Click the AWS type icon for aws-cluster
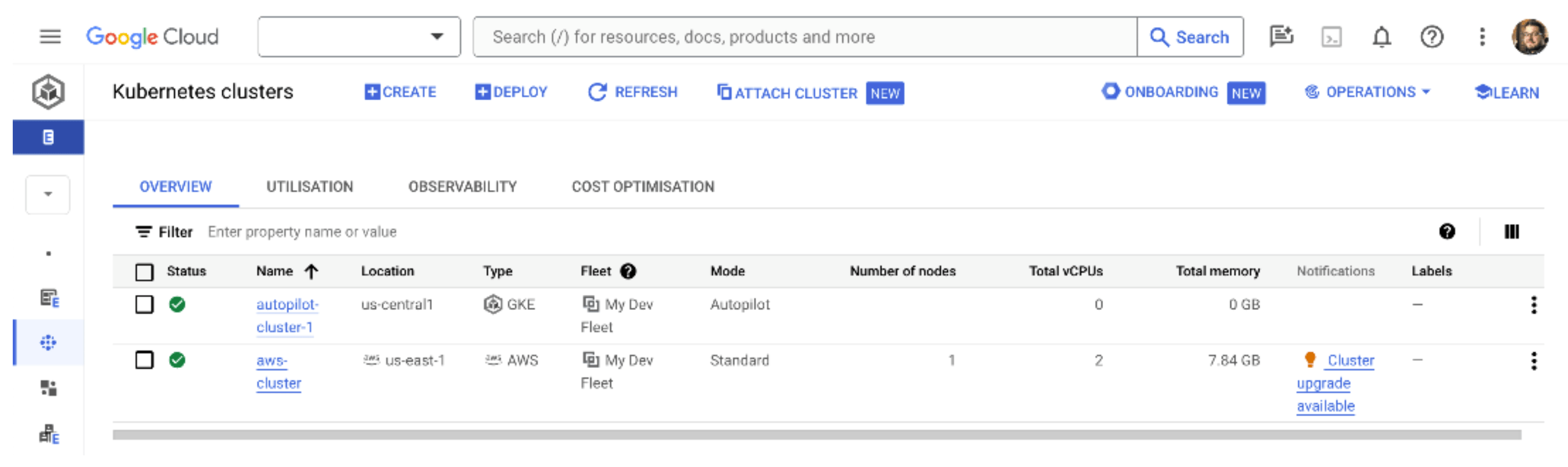This screenshot has height=467, width=1568. pyautogui.click(x=493, y=360)
